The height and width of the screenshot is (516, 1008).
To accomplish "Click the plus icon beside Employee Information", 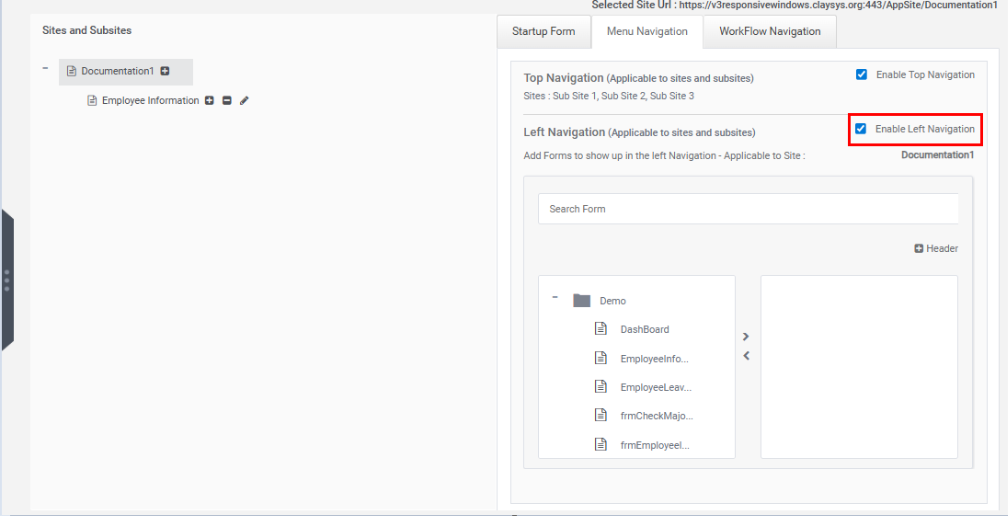I will coord(209,100).
